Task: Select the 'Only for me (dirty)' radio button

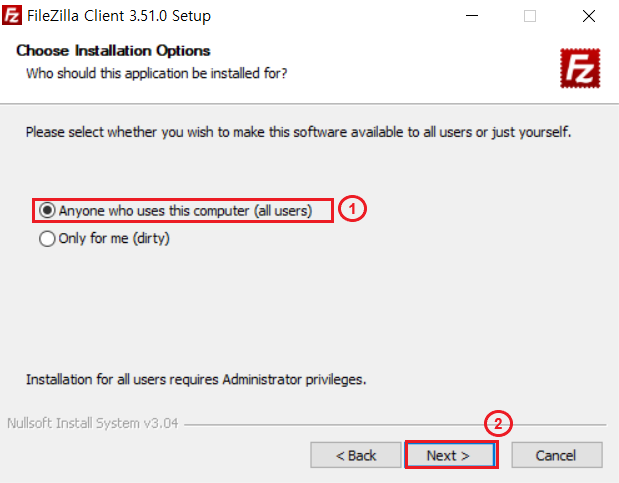Action: (47, 239)
